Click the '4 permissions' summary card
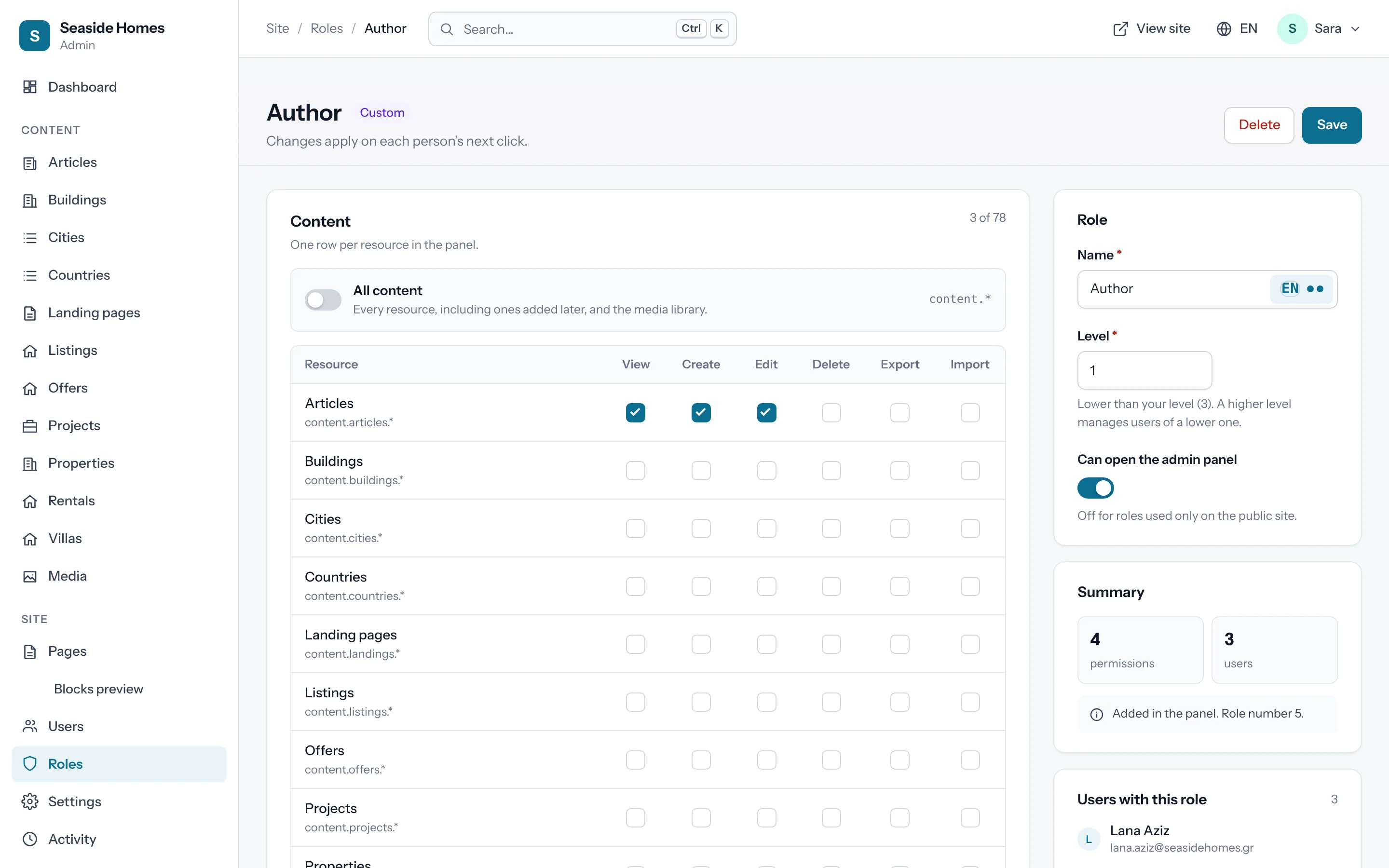 (1140, 650)
